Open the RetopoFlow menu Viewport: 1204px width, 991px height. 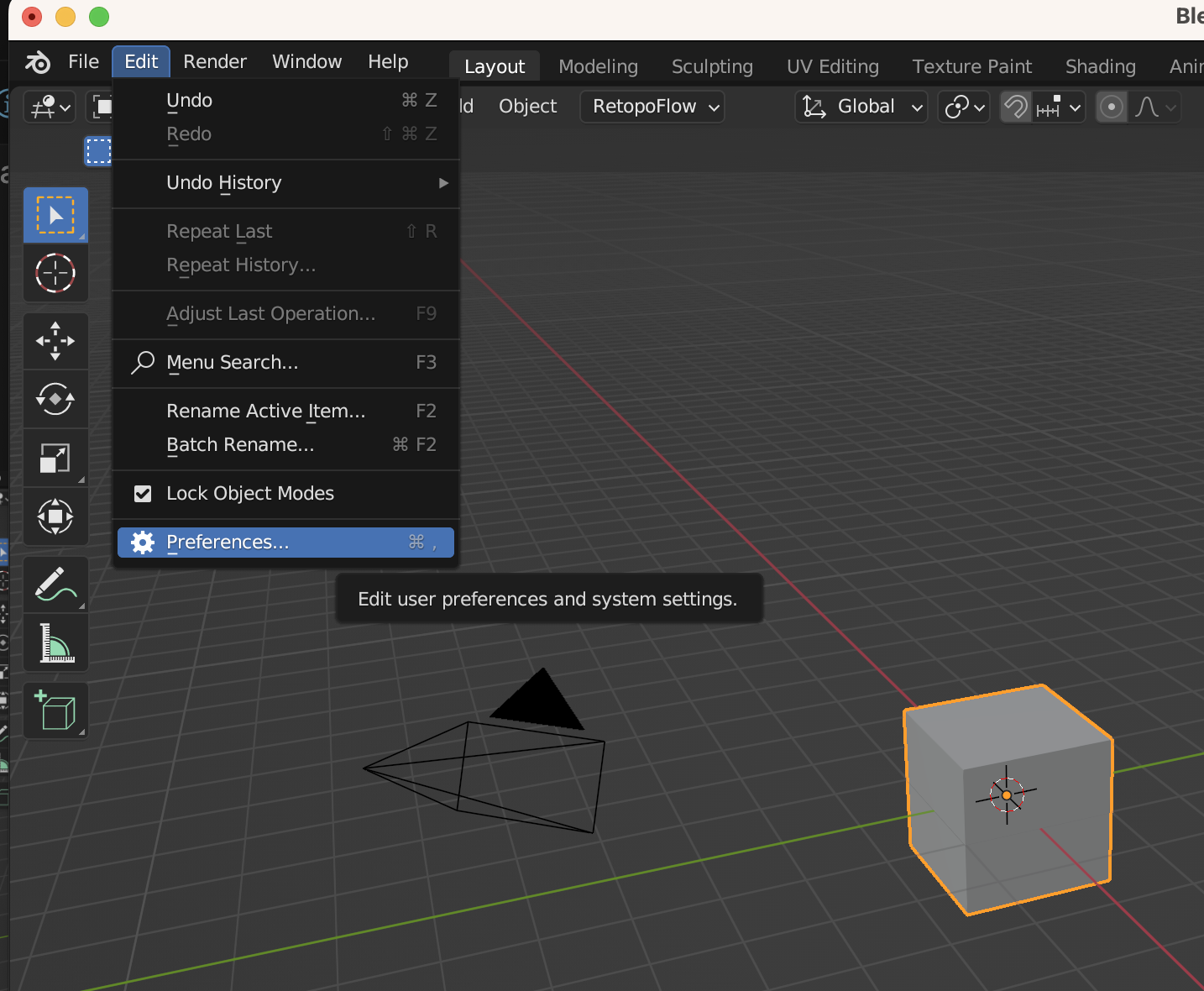(652, 107)
